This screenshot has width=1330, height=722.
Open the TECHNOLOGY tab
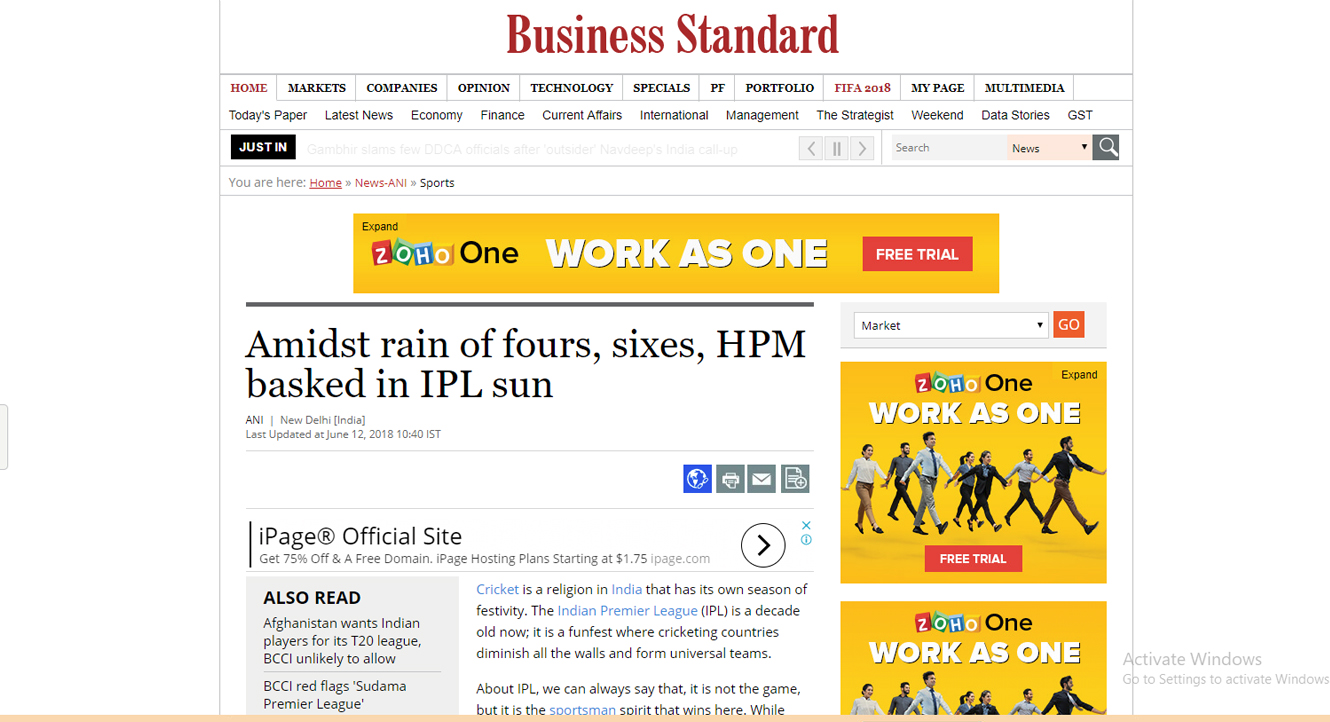tap(572, 88)
